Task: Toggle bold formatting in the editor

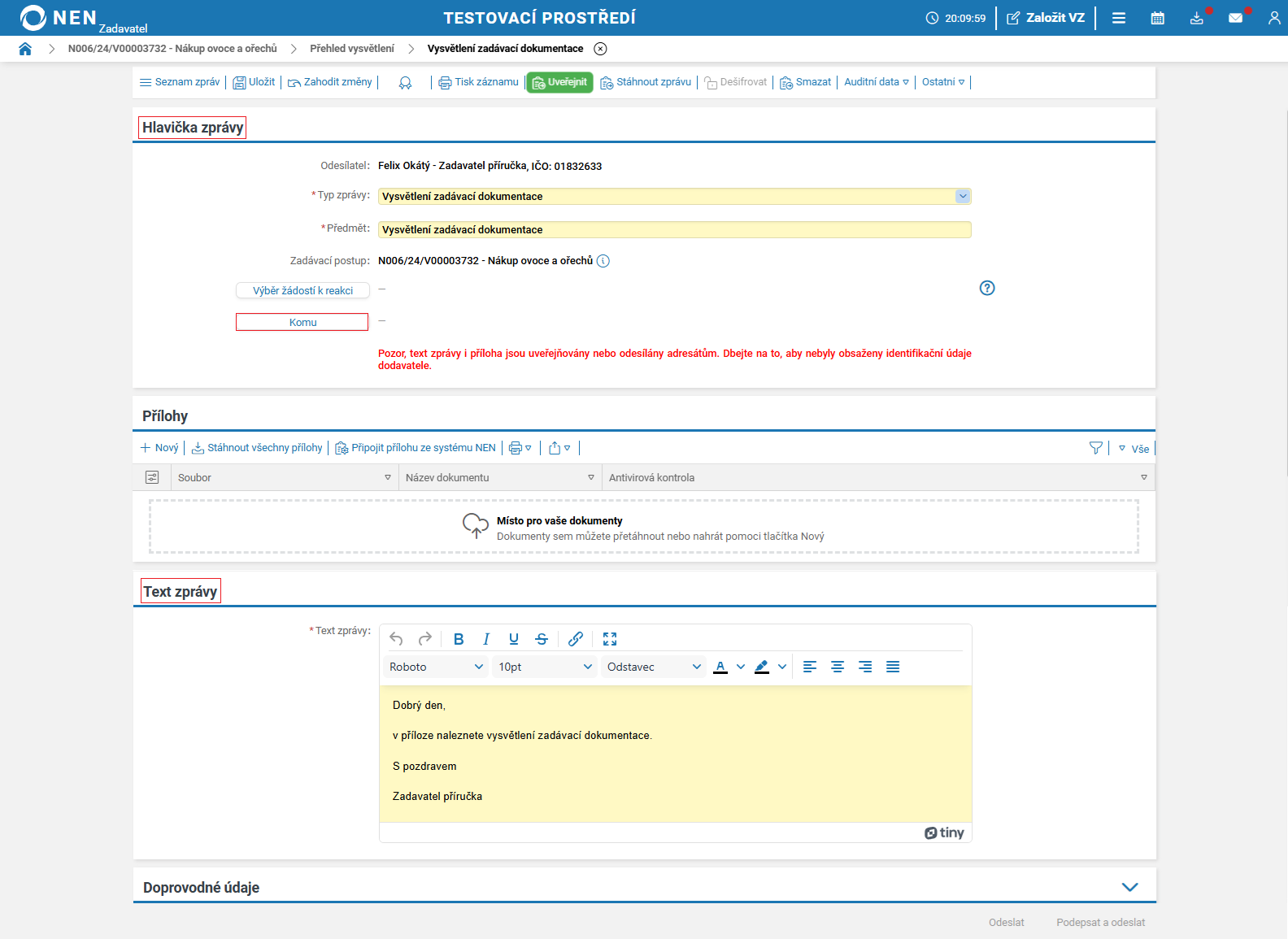Action: pyautogui.click(x=459, y=639)
